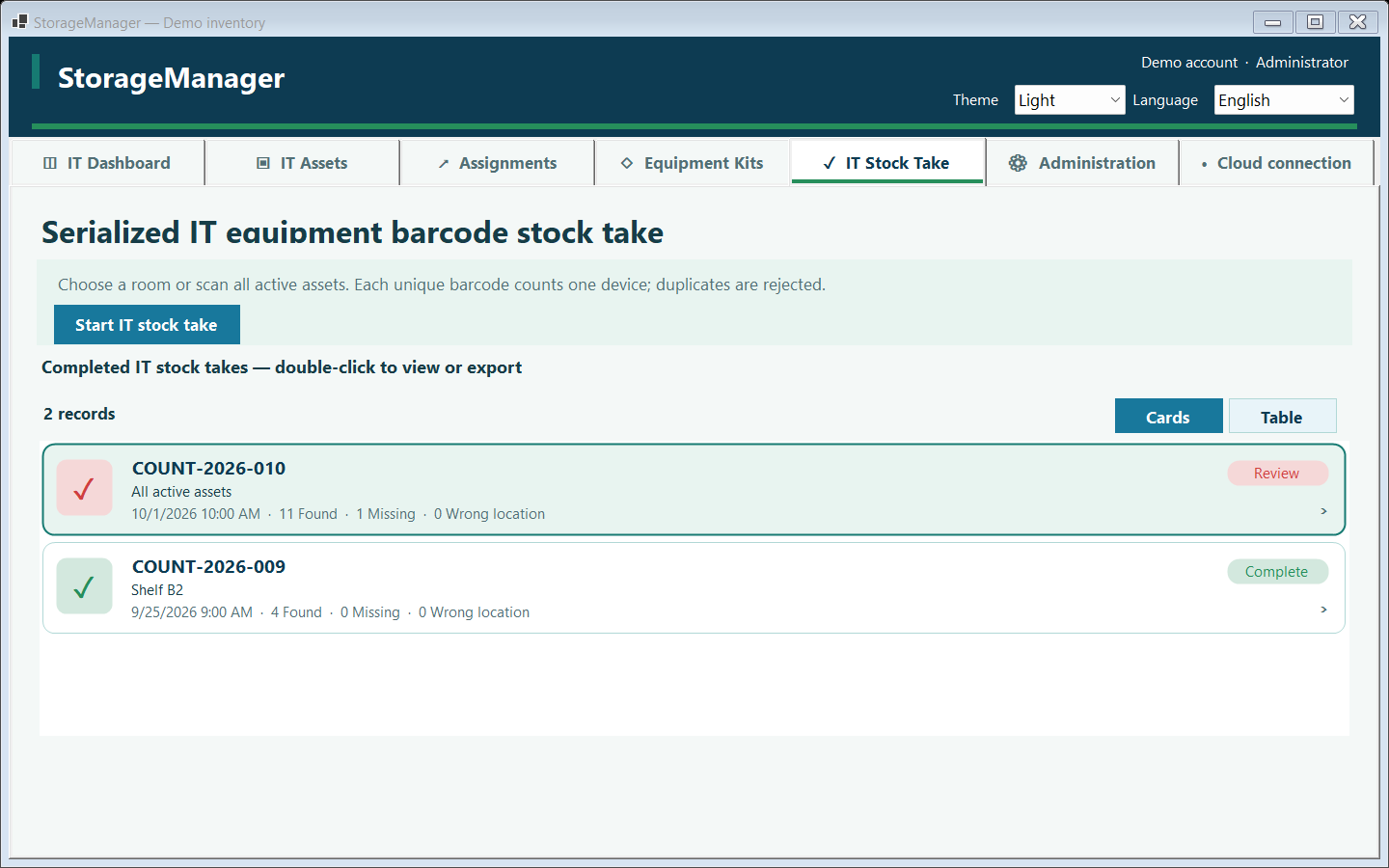Click the Complete status badge
The height and width of the screenshot is (868, 1389).
pos(1277,572)
